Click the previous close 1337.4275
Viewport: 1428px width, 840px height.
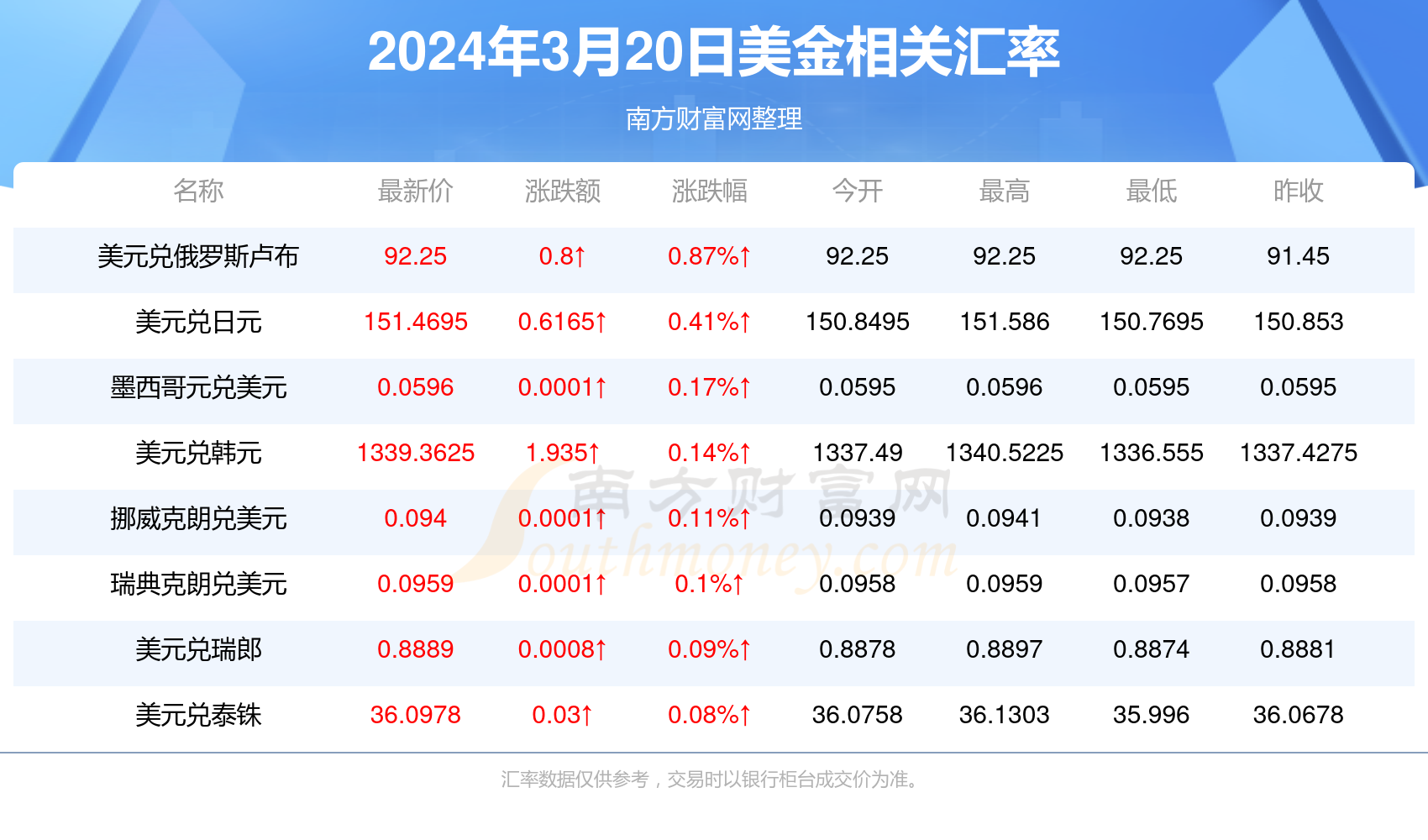point(1298,453)
